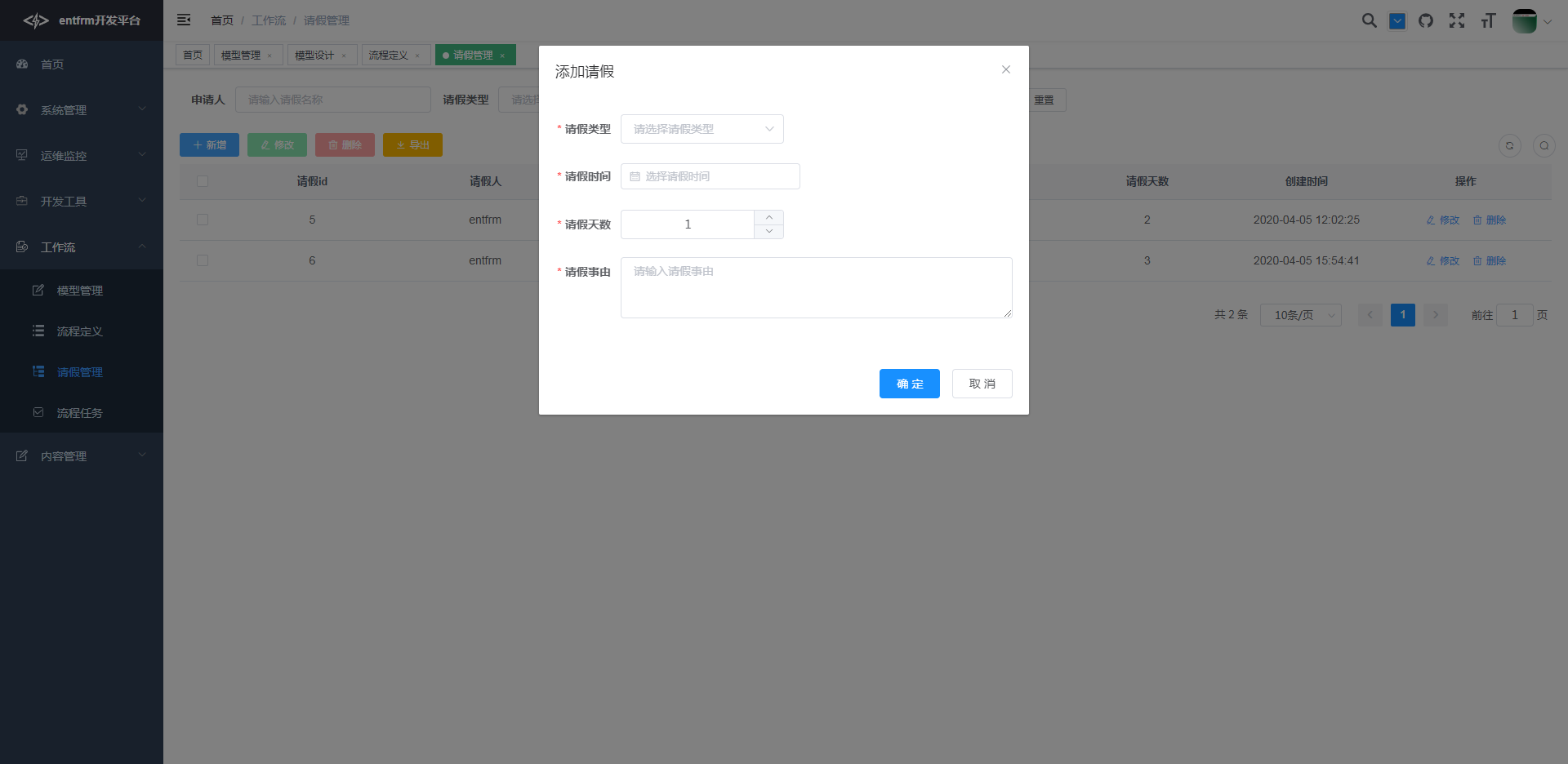This screenshot has width=1568, height=764.
Task: Click the 确定 confirm button
Action: (x=909, y=384)
